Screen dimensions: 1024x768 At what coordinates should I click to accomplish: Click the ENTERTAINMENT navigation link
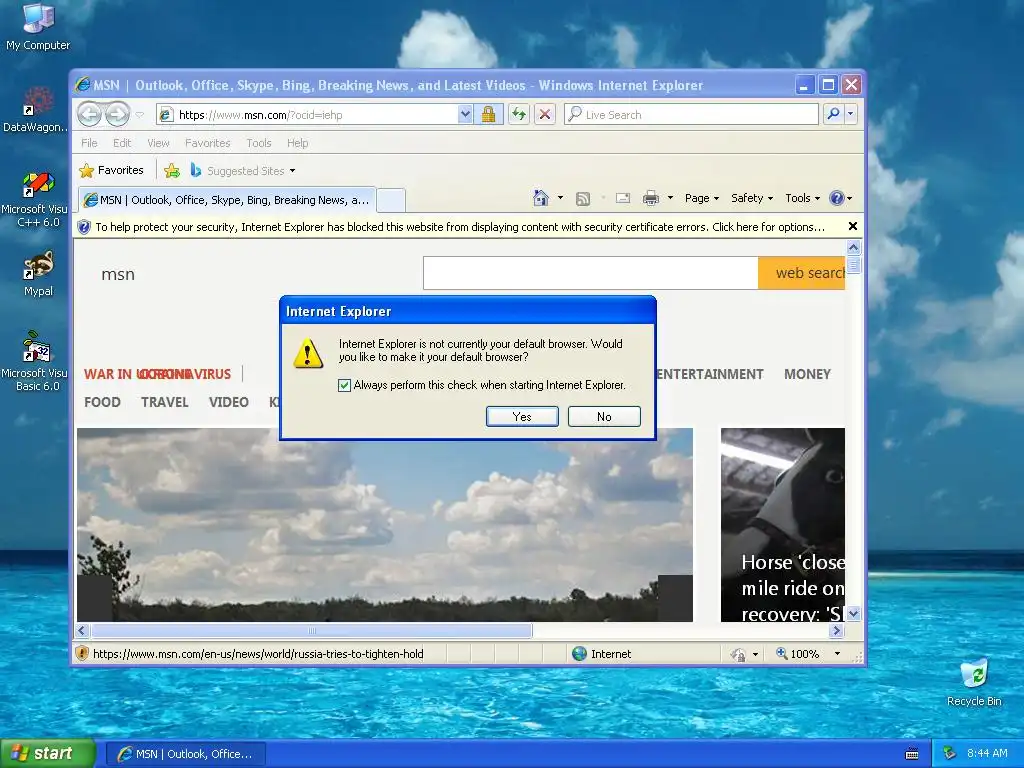click(709, 374)
